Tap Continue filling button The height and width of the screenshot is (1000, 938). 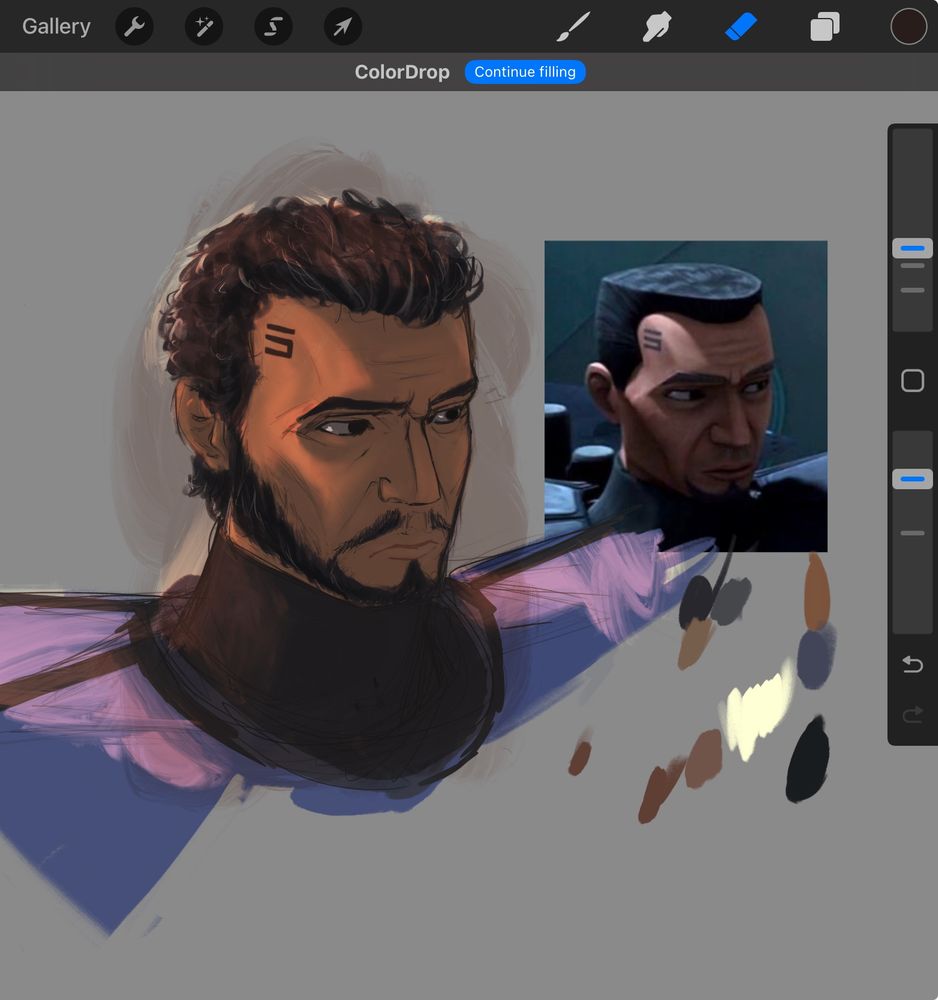tap(525, 72)
